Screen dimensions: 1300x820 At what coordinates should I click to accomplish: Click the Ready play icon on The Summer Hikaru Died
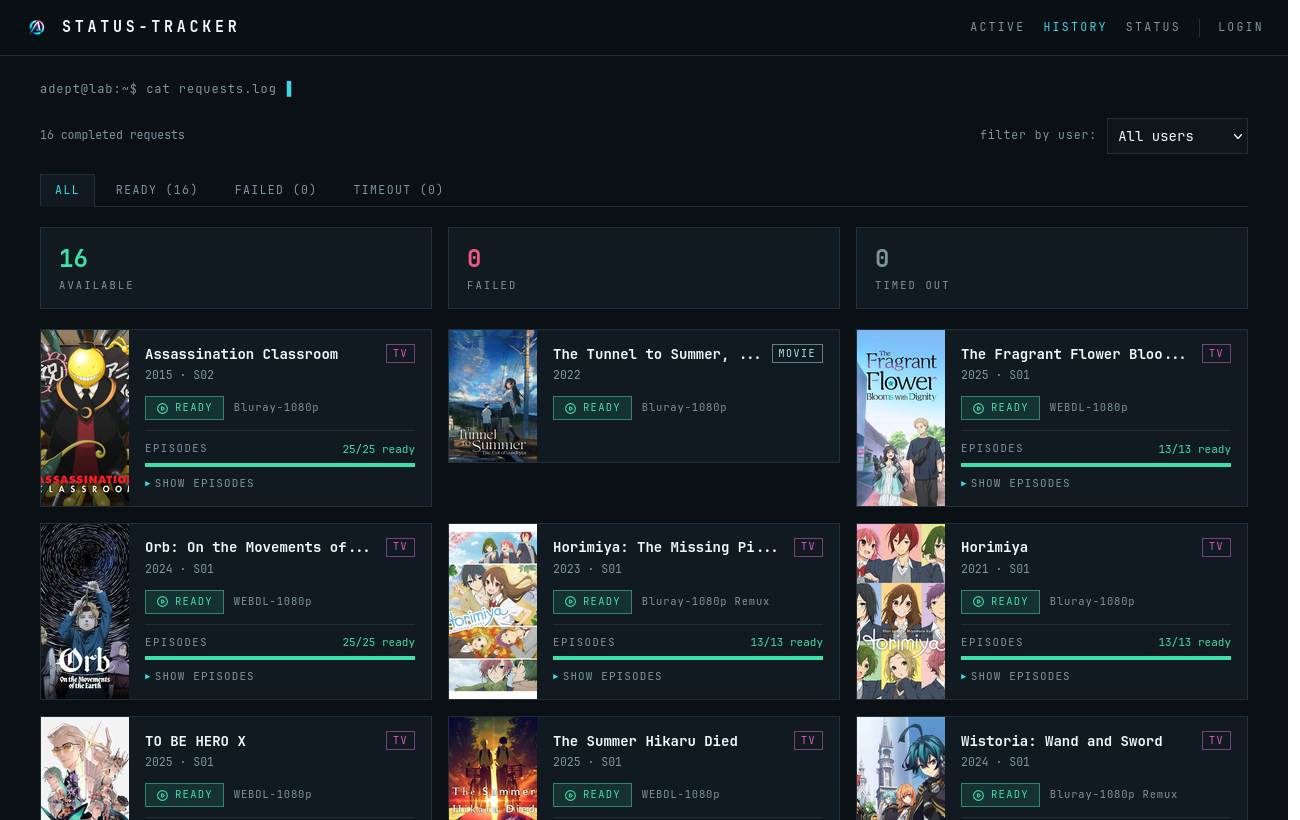coord(570,795)
